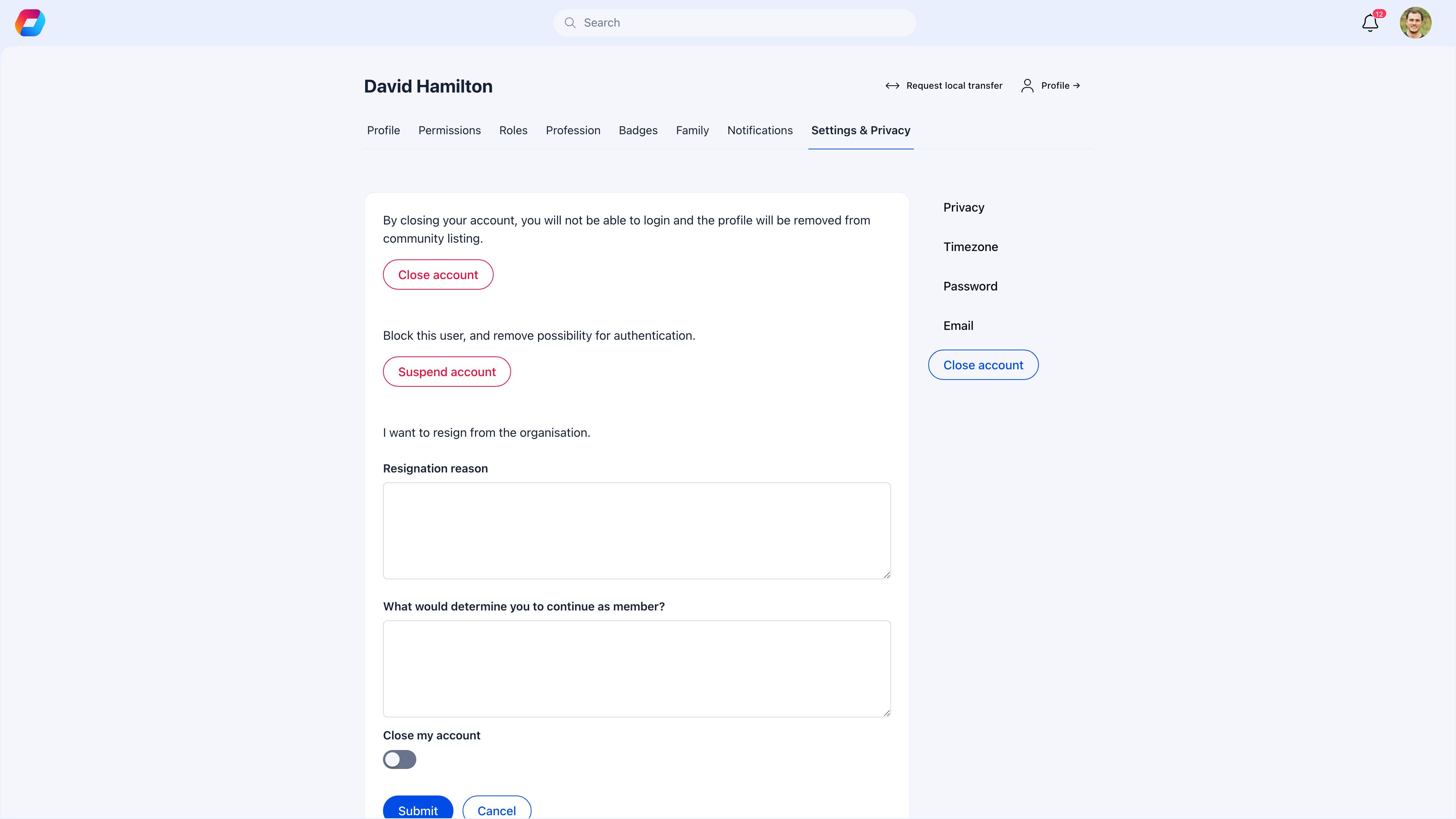Click the app logo in the top-left corner
1456x819 pixels.
(30, 23)
